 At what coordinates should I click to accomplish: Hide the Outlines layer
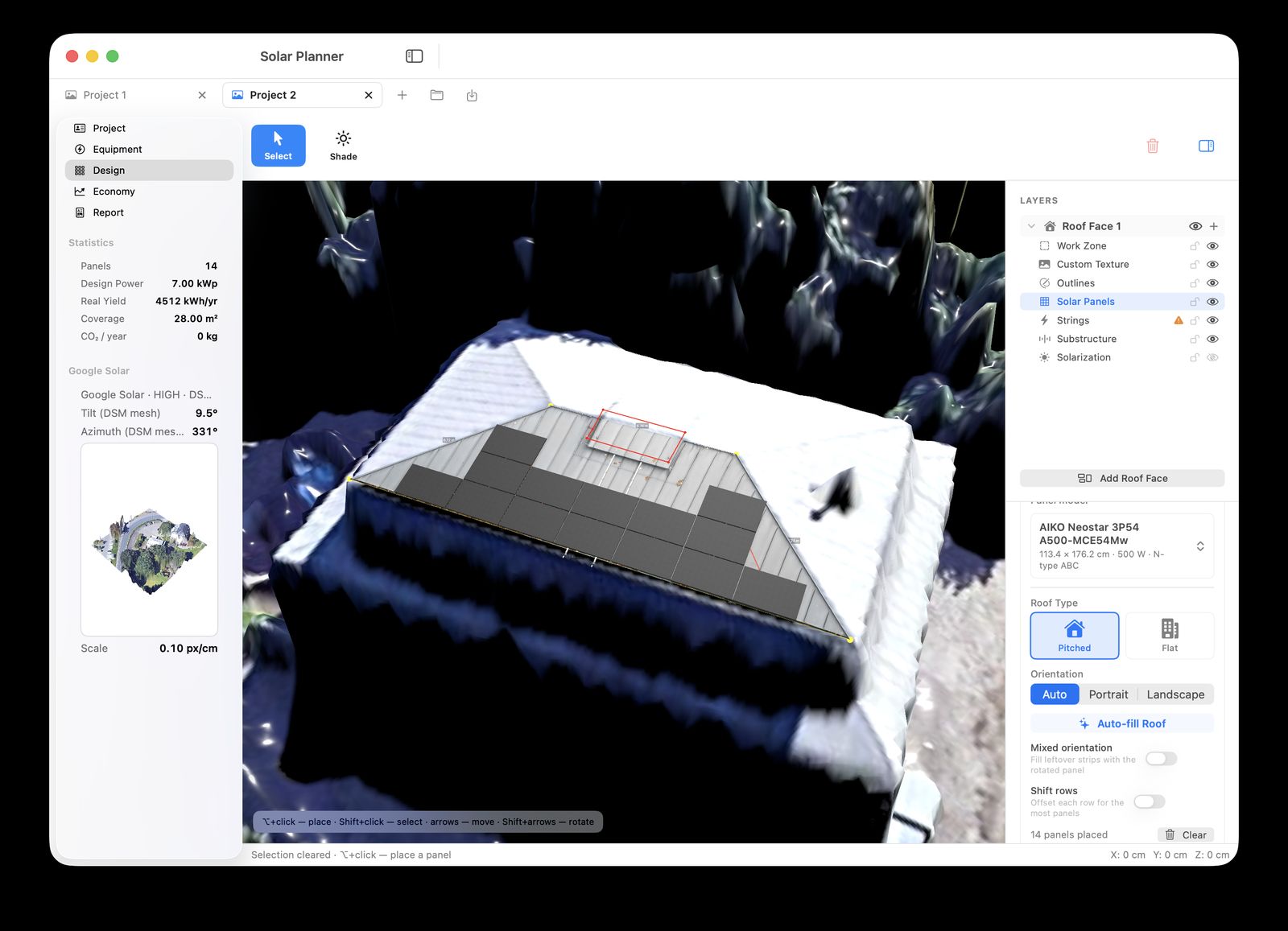[1212, 283]
